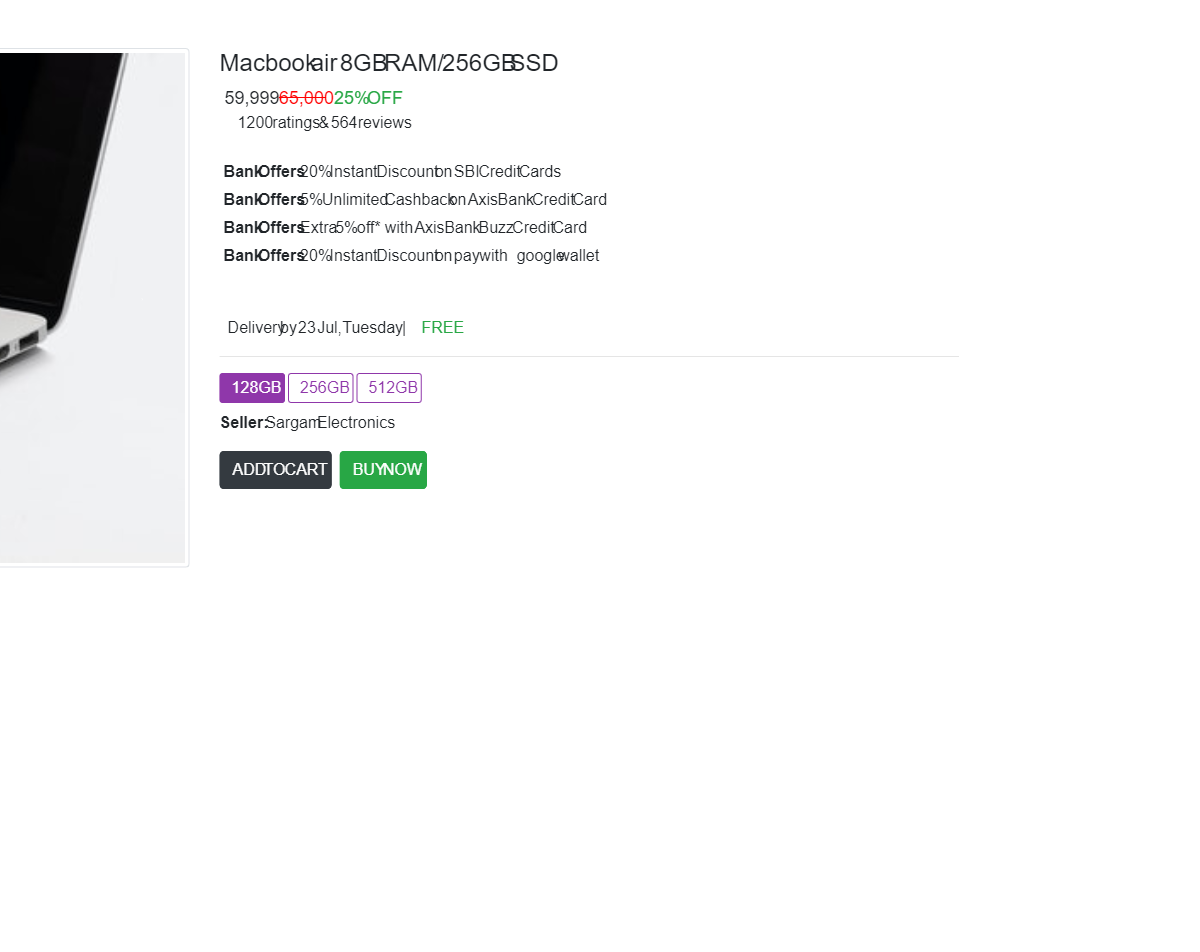Pick the 512GB storage variant
This screenshot has height=952, width=1200.
[389, 388]
